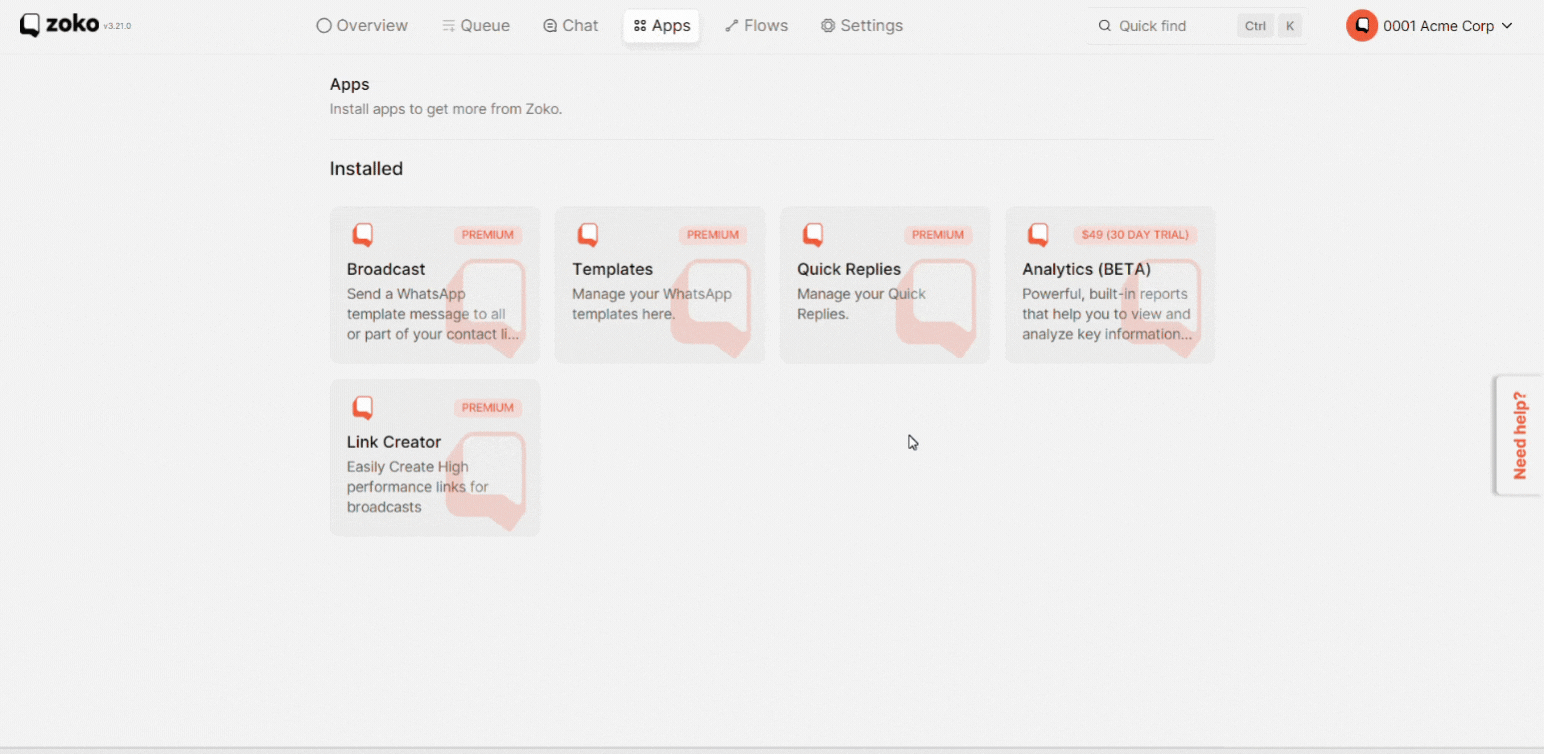Screen dimensions: 1544x754
Task: Click the Templates card Zoko icon
Action: (x=587, y=235)
